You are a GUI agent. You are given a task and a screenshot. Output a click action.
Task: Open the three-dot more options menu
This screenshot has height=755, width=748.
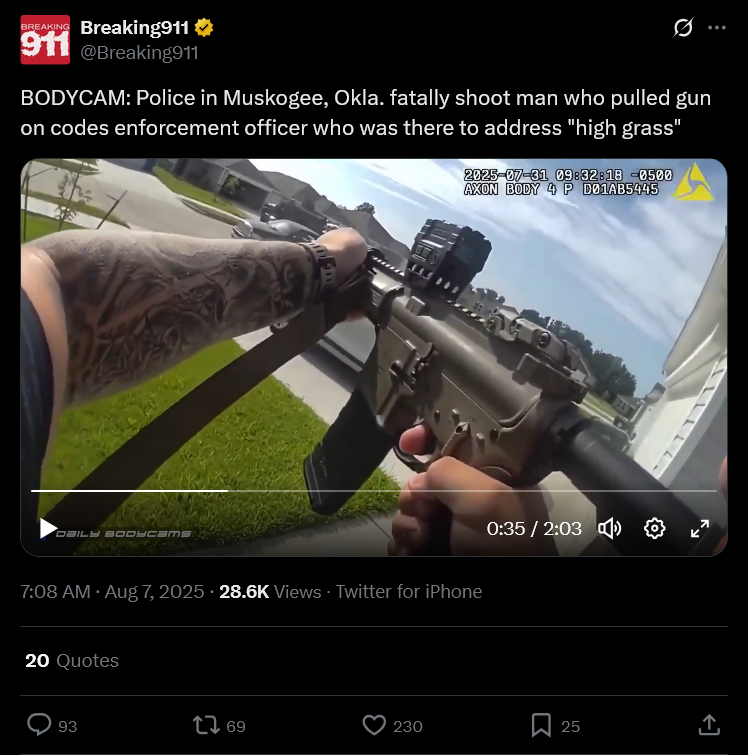[717, 28]
